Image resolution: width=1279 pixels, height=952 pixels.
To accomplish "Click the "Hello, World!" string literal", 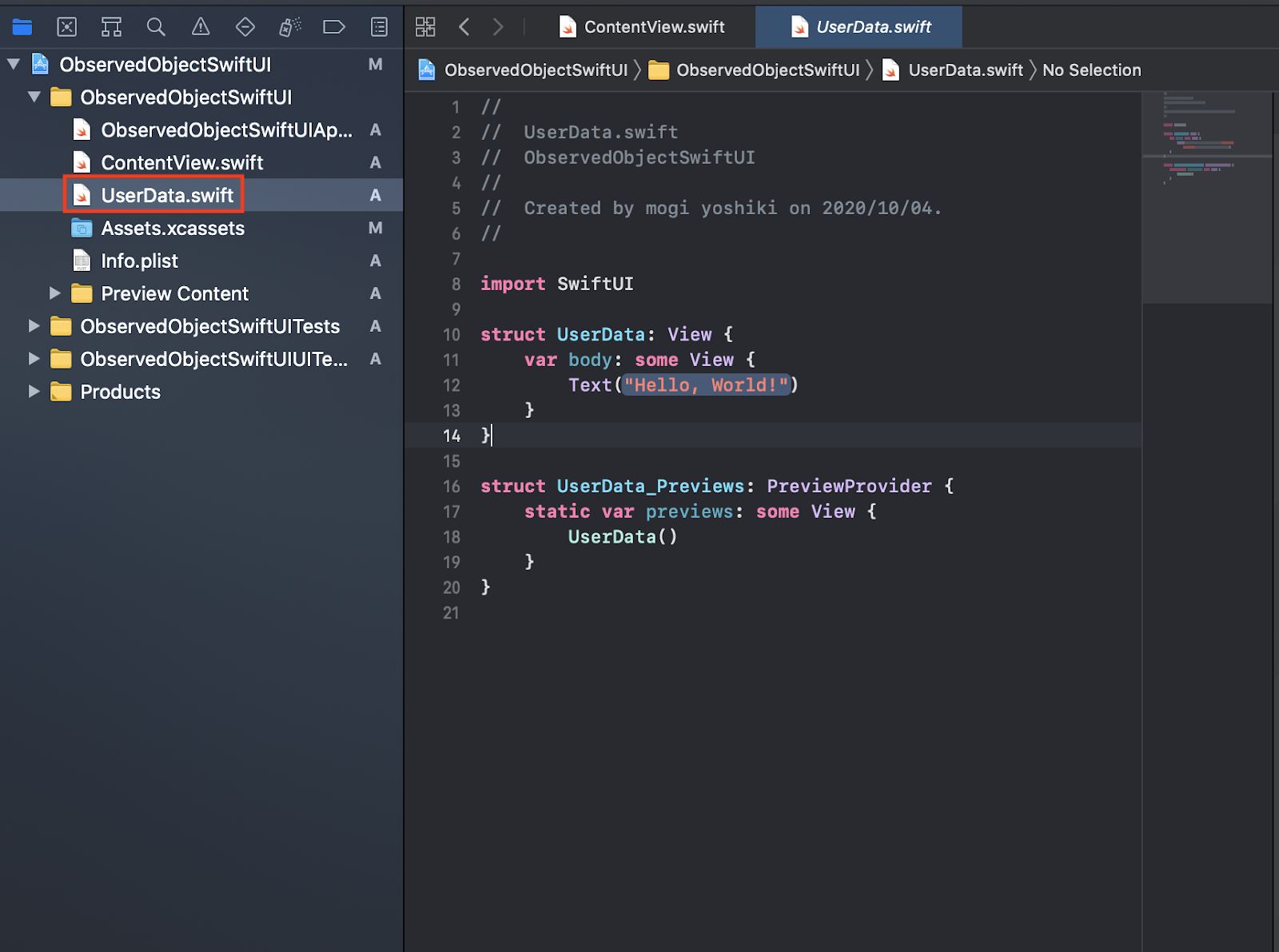I will coord(707,385).
